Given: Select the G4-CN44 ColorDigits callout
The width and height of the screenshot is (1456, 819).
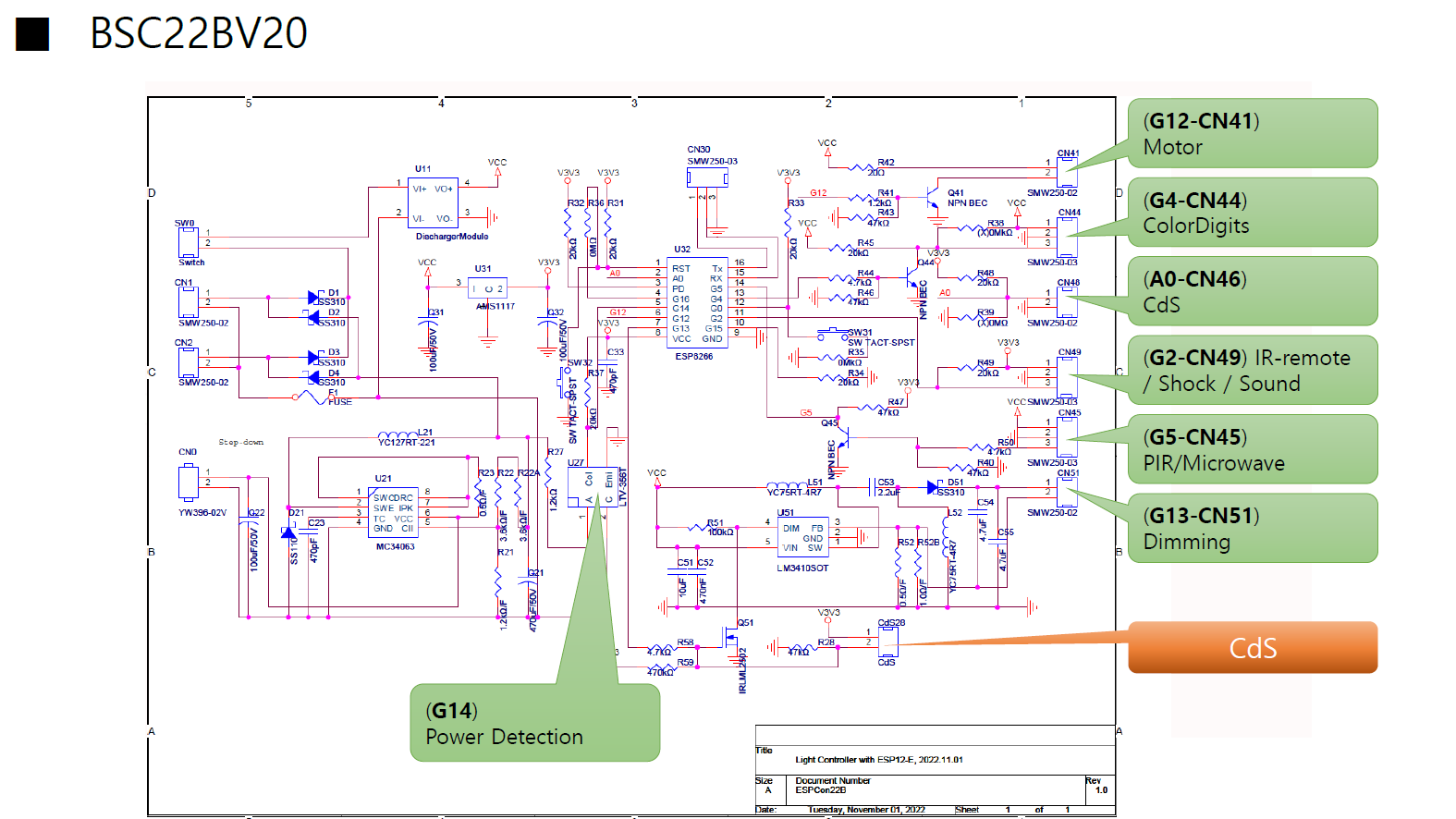Looking at the screenshot, I should pos(1253,212).
